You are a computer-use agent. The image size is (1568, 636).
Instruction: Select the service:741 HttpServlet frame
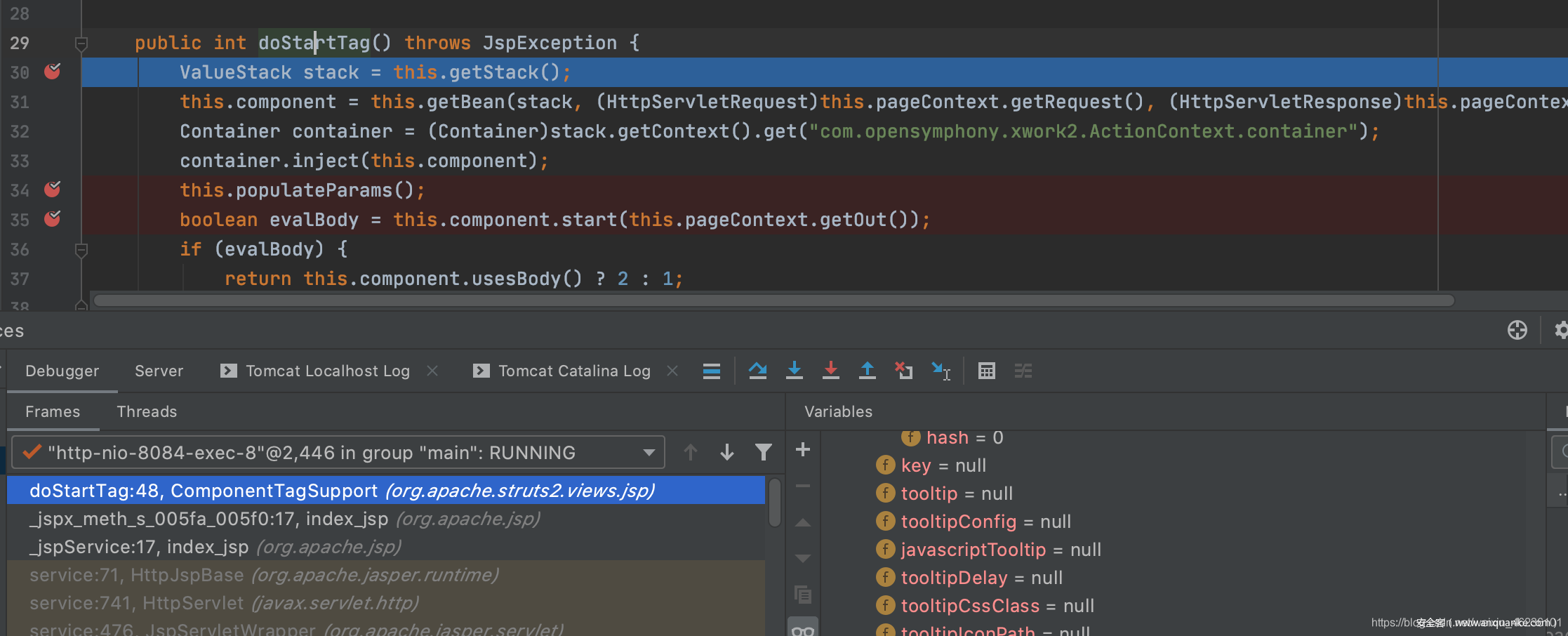click(x=386, y=602)
